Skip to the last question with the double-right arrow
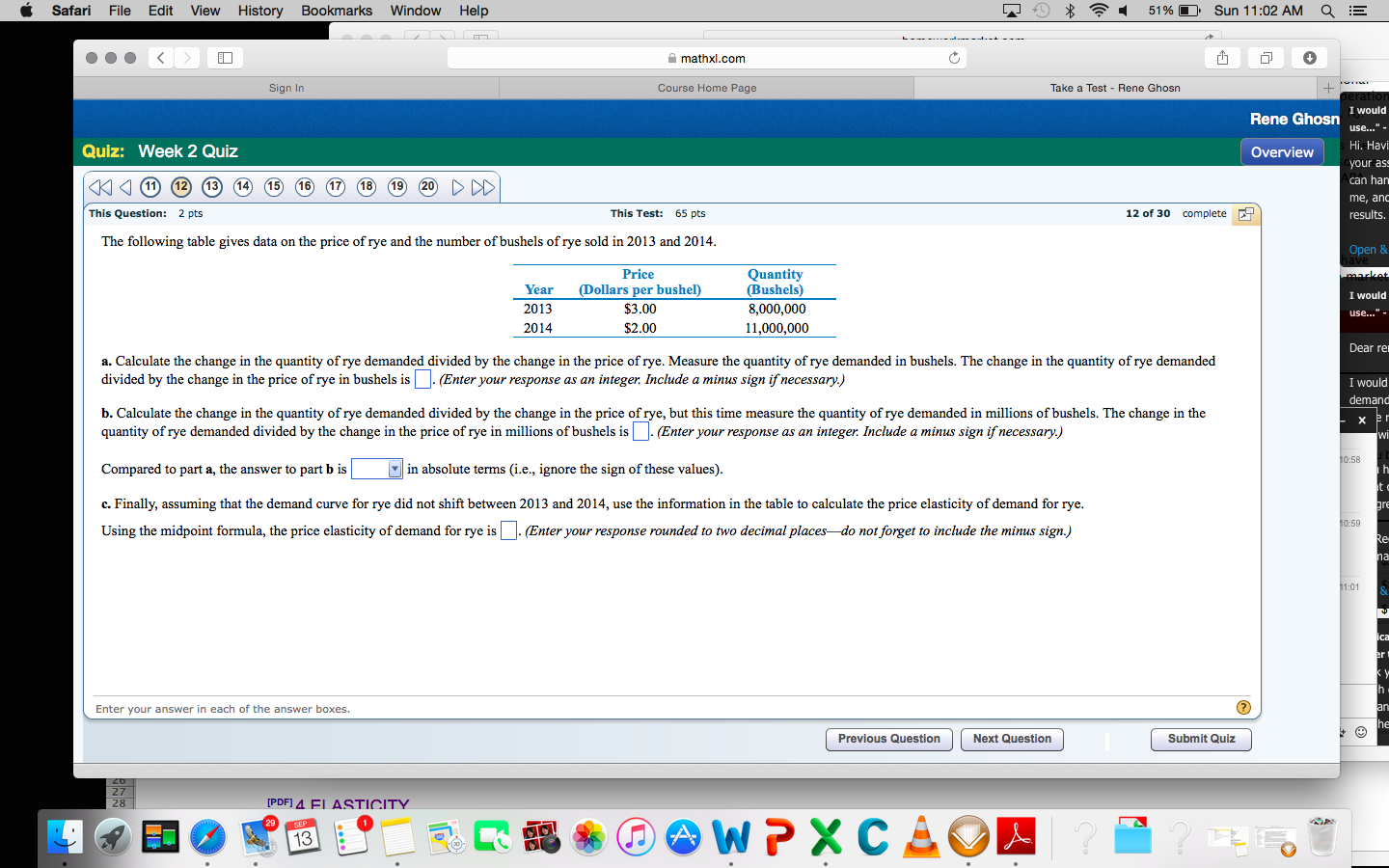The height and width of the screenshot is (868, 1389). [483, 187]
